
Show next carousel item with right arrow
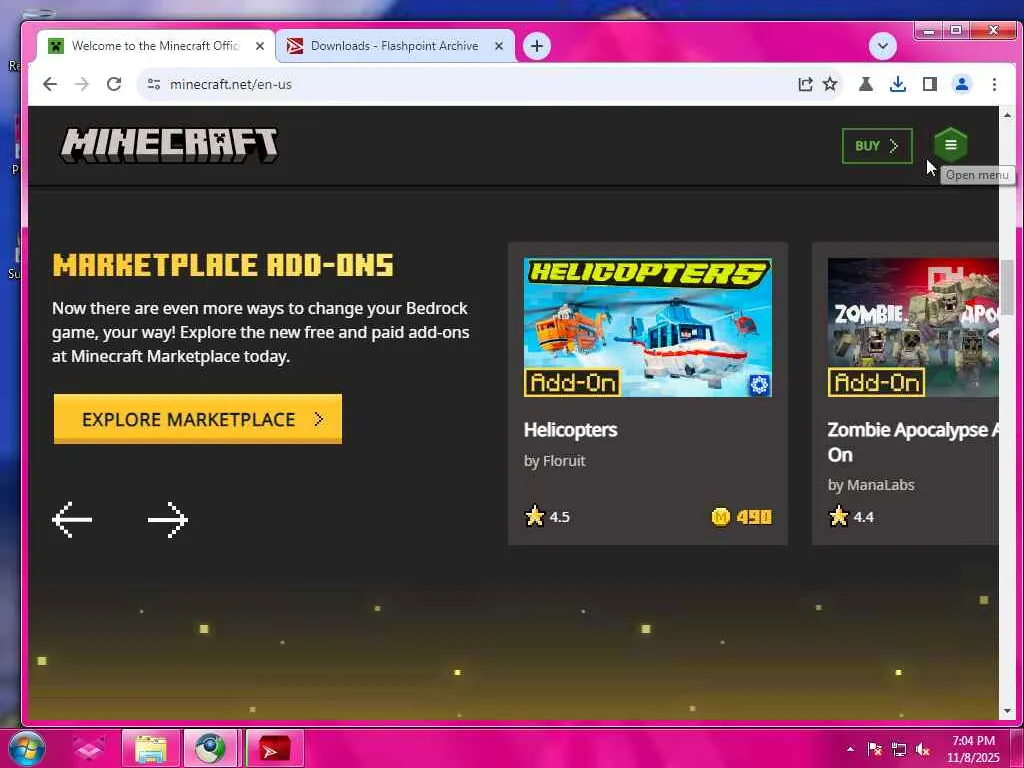pyautogui.click(x=168, y=520)
